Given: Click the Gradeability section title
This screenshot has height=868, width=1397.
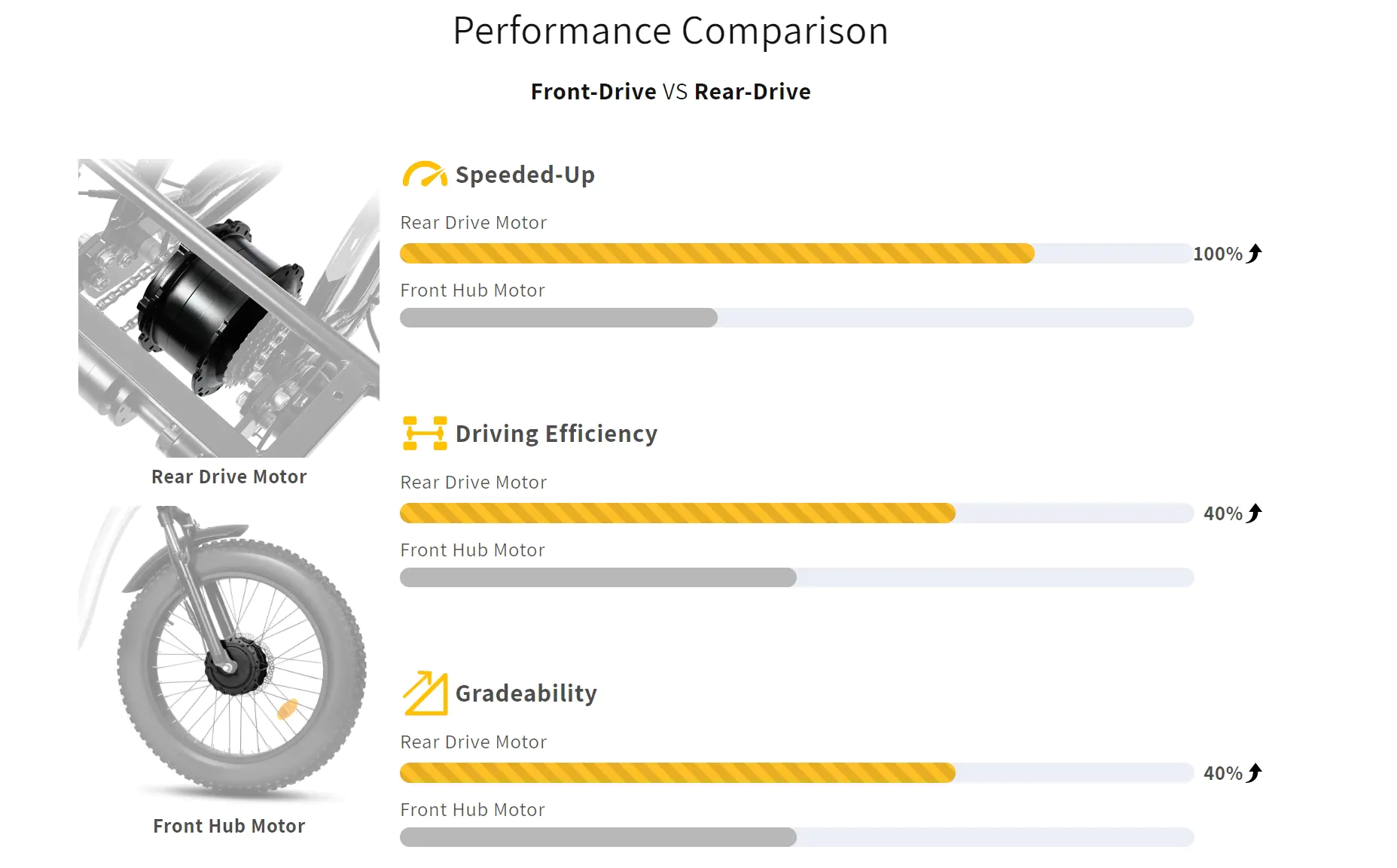Looking at the screenshot, I should click(x=526, y=693).
